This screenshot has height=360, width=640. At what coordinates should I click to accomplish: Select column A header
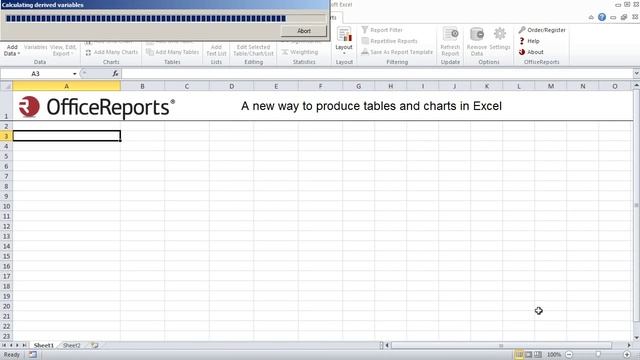(x=67, y=86)
